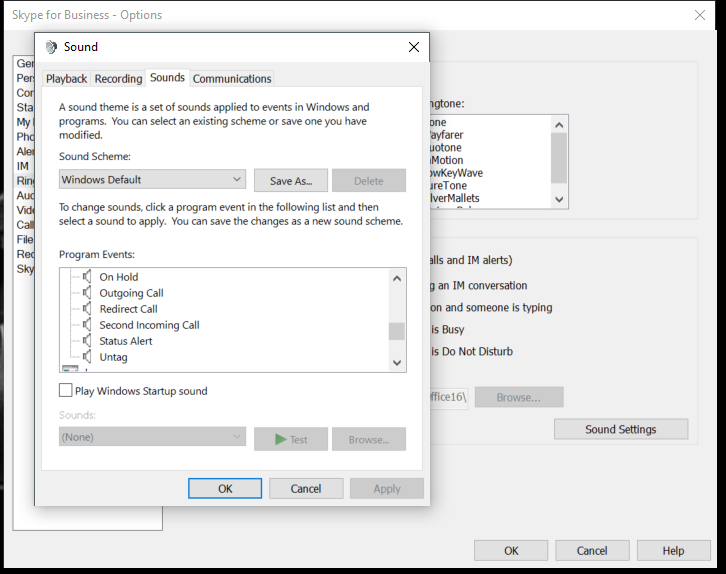Select the ringtone ending in 'uotone'
This screenshot has width=726, height=574.
tap(445, 147)
